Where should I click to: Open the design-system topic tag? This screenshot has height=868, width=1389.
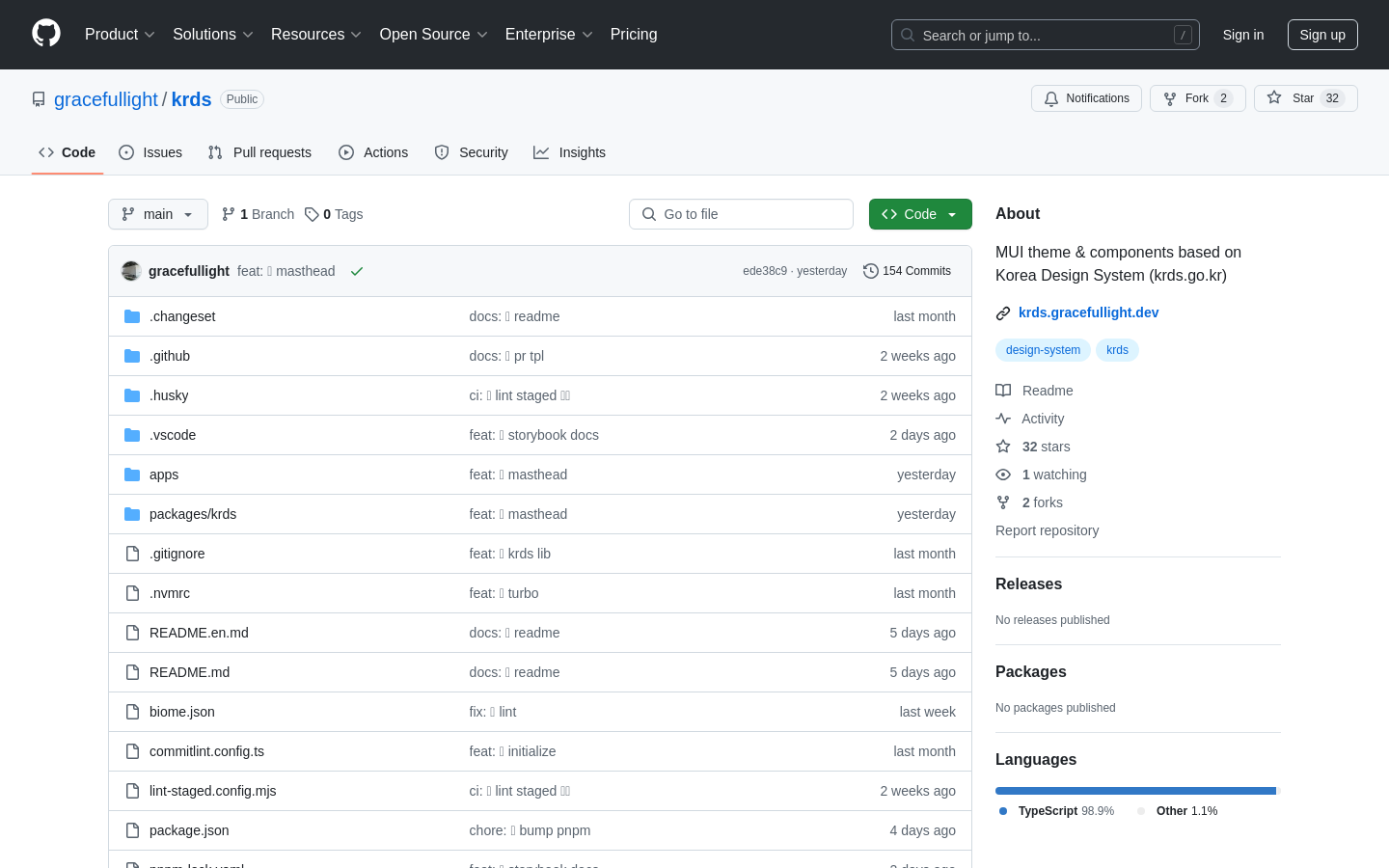point(1043,350)
